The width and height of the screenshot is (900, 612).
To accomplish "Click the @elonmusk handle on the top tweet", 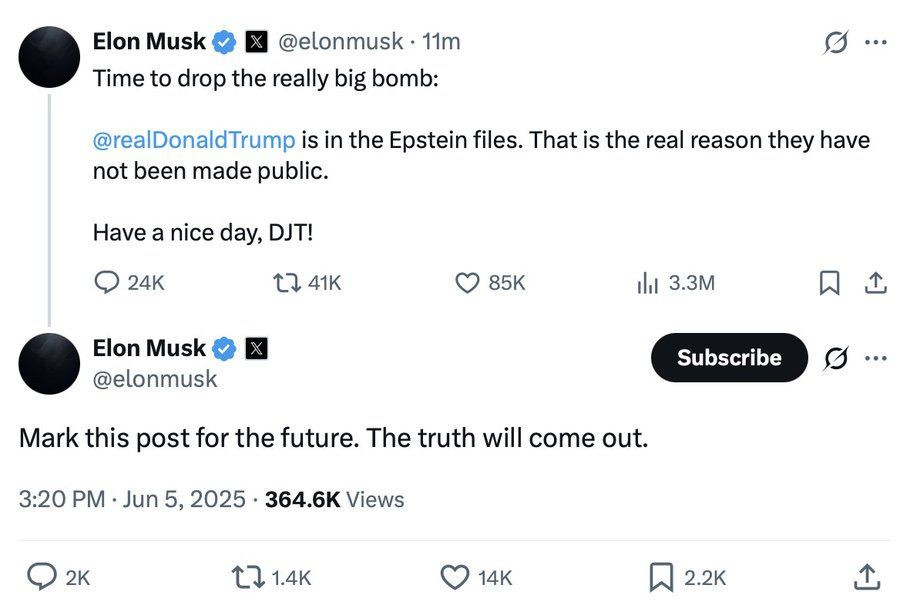I will click(x=343, y=42).
